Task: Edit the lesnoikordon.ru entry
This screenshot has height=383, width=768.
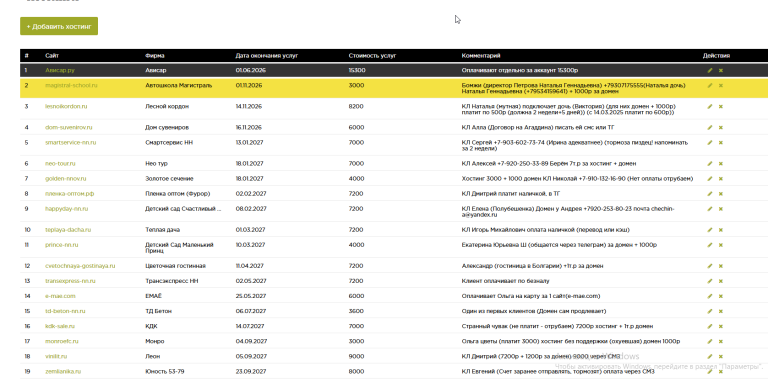Action: 710,107
